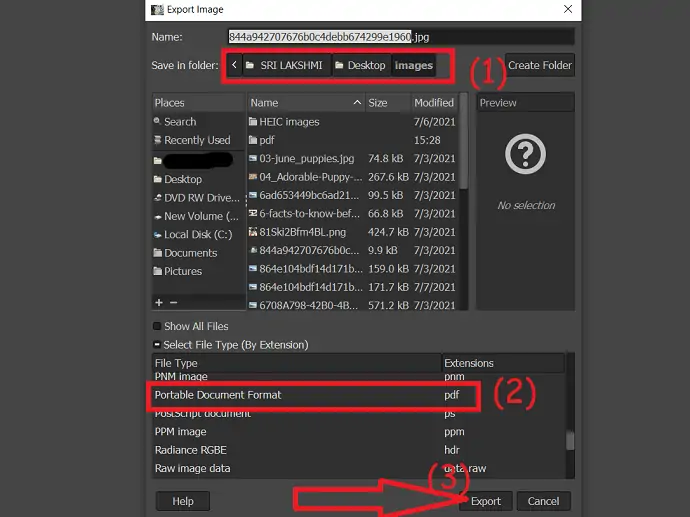The width and height of the screenshot is (690, 517).
Task: Close the Export Image dialog
Action: [x=568, y=9]
